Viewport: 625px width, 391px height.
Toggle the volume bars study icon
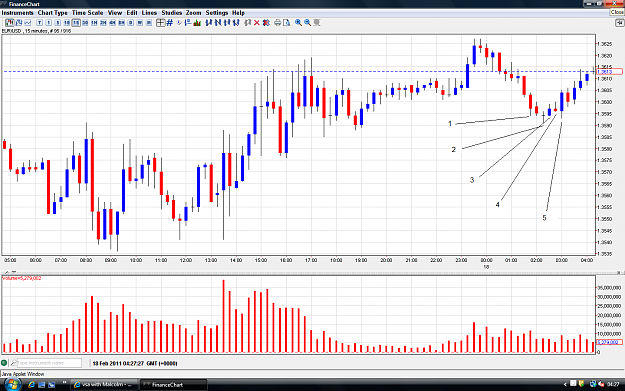tap(197, 23)
